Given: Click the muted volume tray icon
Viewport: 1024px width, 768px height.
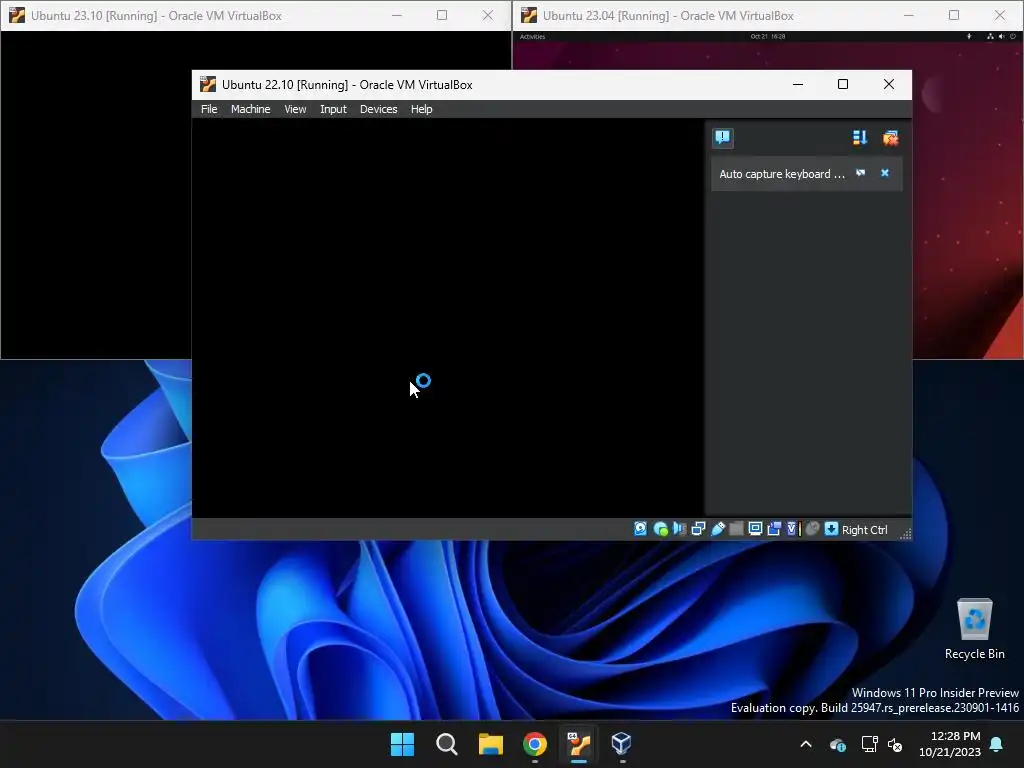Looking at the screenshot, I should [x=895, y=744].
